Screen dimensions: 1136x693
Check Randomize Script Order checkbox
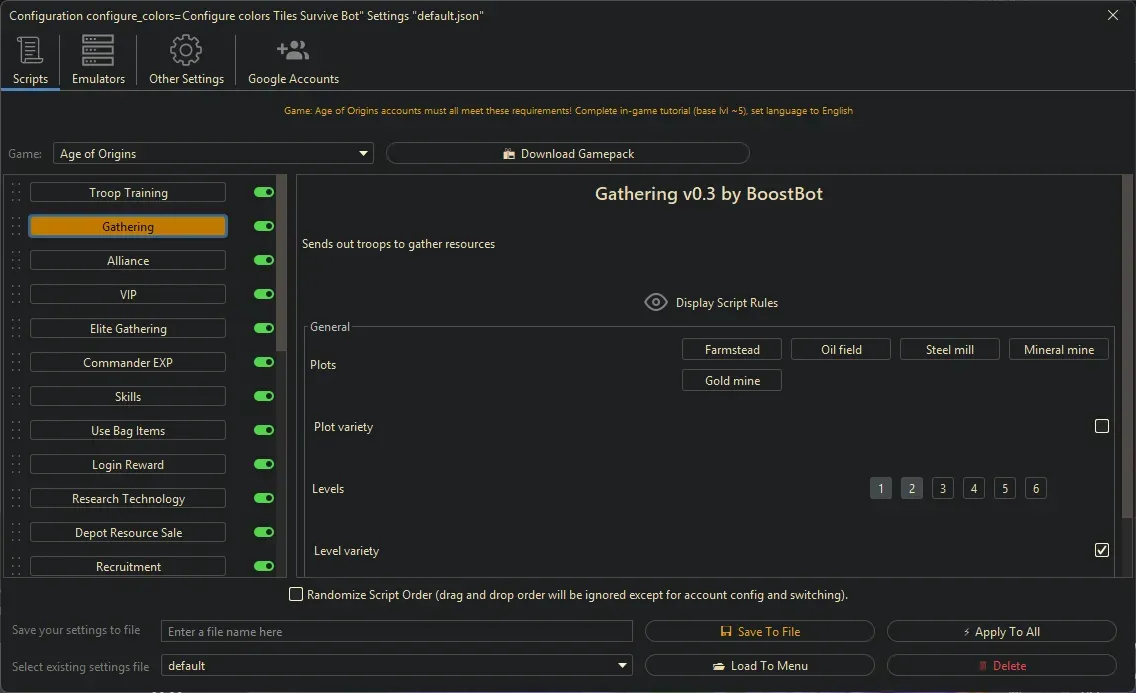(x=296, y=595)
